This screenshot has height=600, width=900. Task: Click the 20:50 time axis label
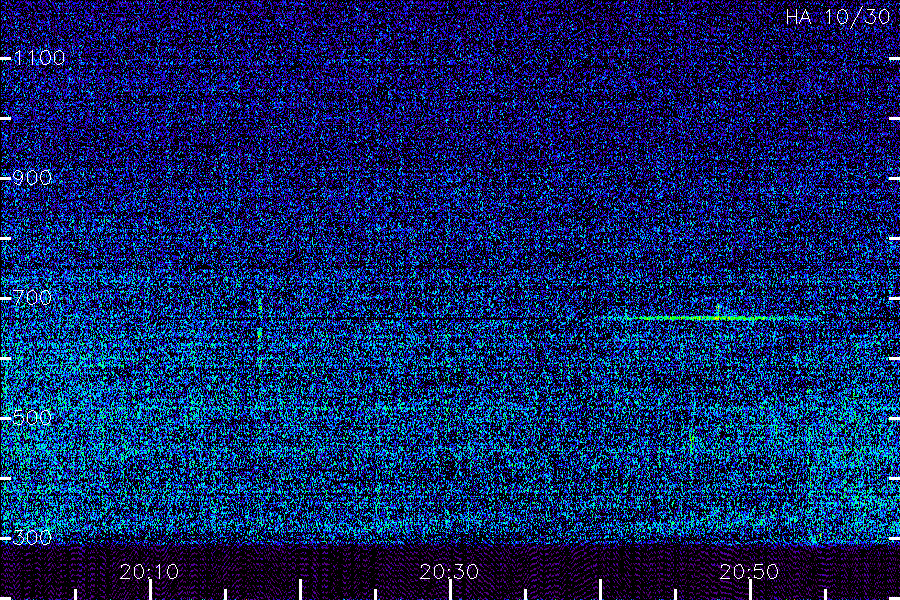click(x=750, y=572)
